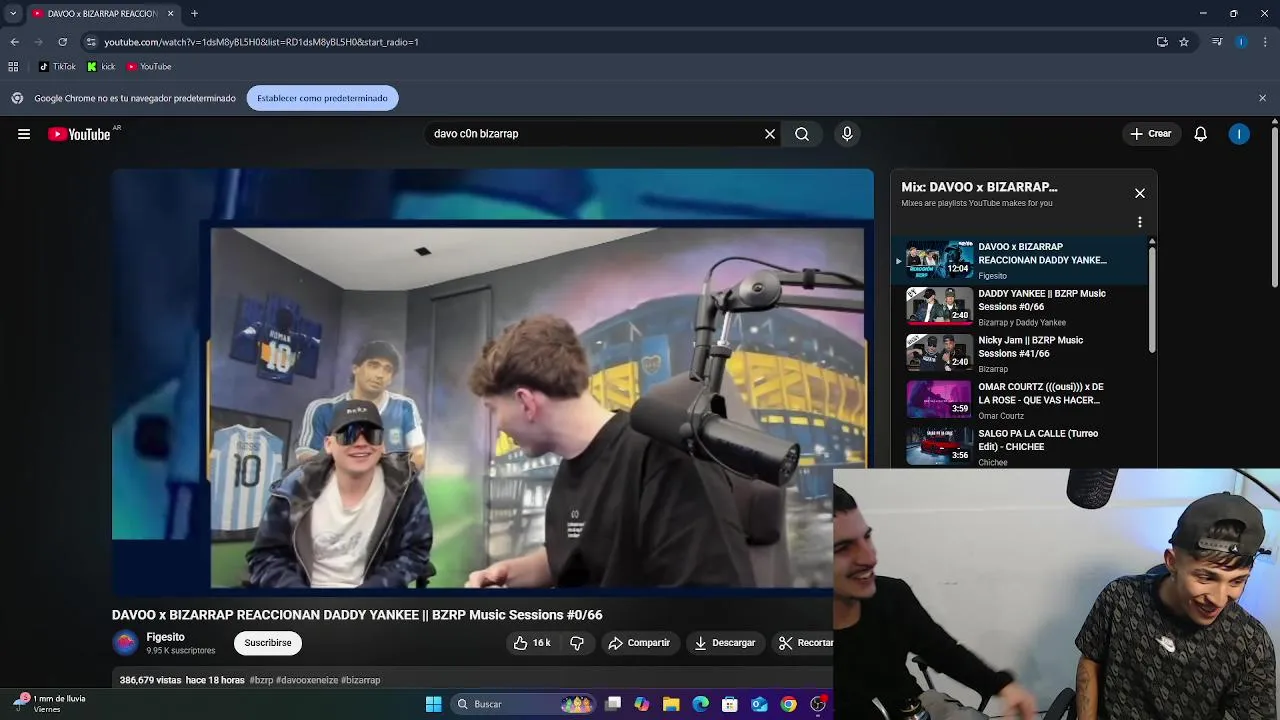Open the Windows Start menu

tap(434, 704)
